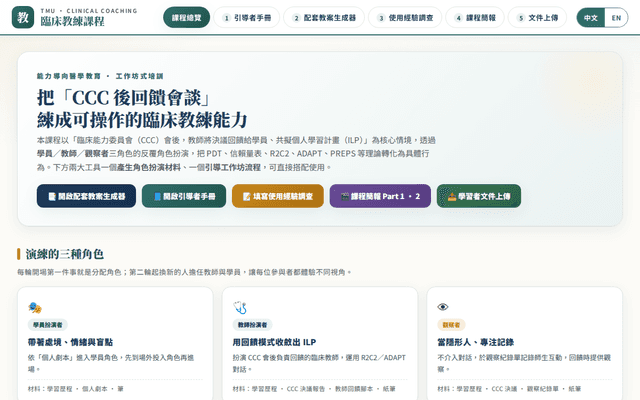Click the 演練的三種角色 section title

tap(64, 254)
